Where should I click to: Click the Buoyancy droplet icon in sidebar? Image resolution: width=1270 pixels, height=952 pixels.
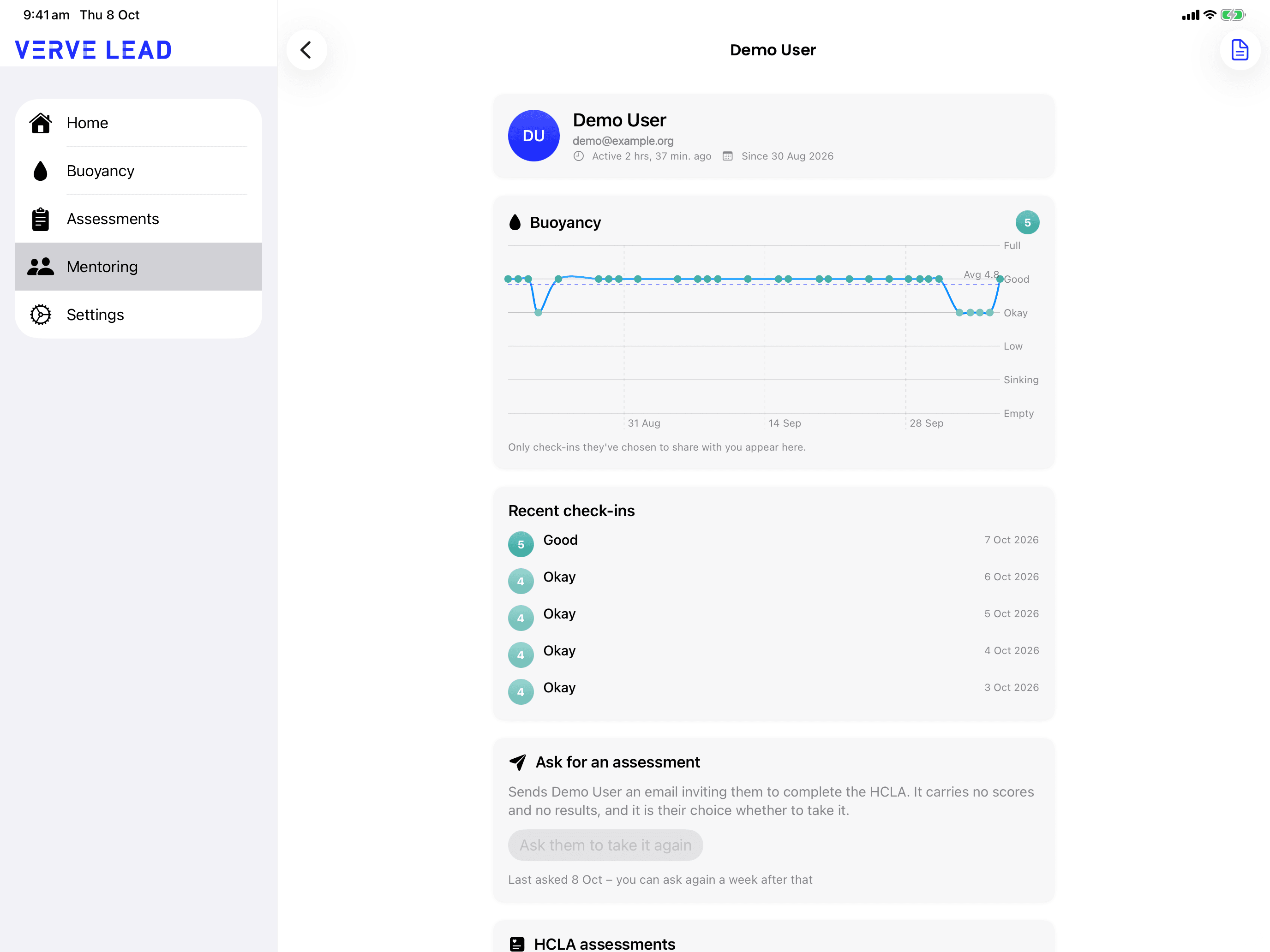[x=41, y=171]
